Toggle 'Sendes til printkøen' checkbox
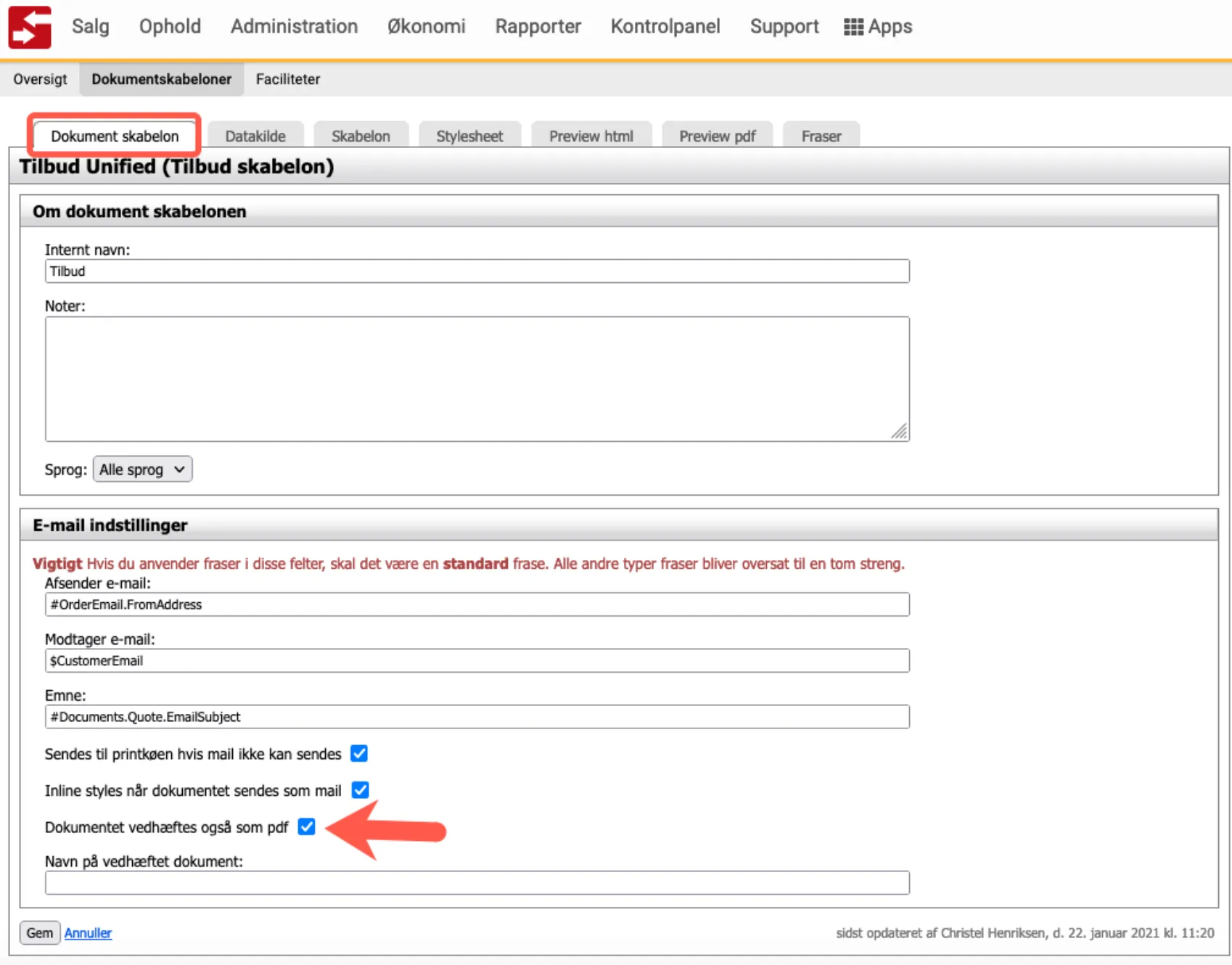The height and width of the screenshot is (965, 1232). (x=359, y=754)
